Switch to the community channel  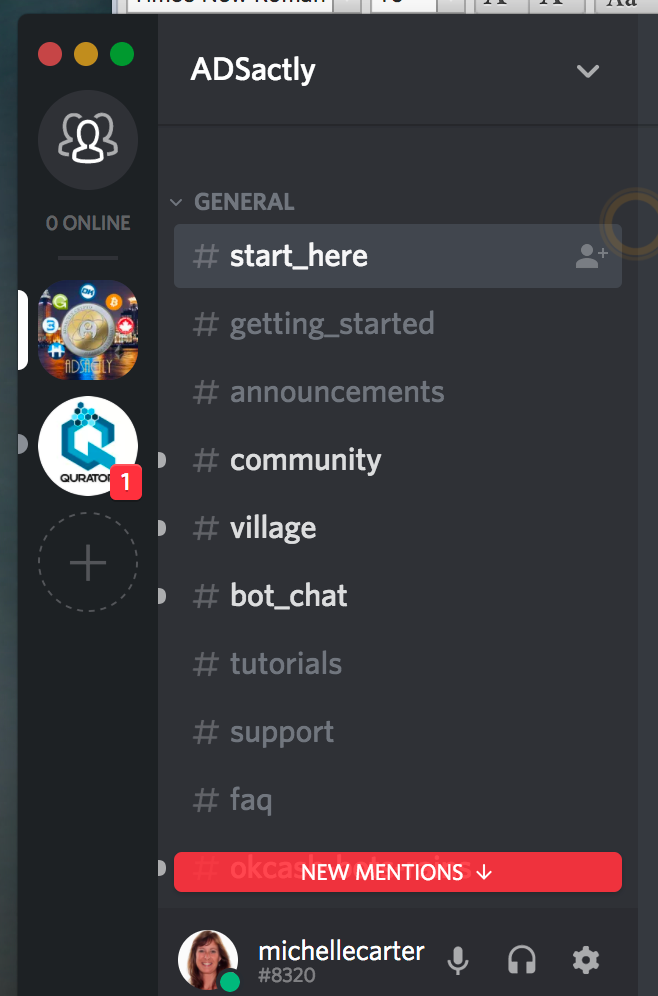pos(398,460)
